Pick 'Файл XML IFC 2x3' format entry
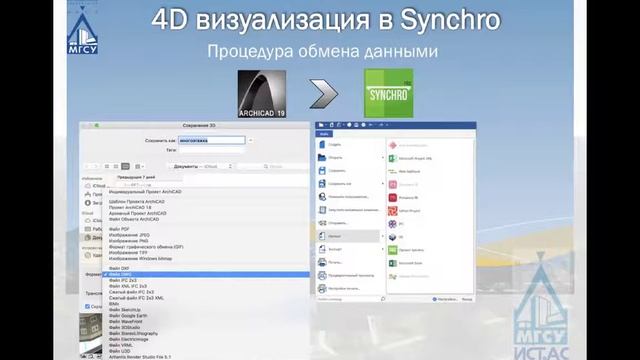Screen dimensions: 640x360 click(128, 286)
